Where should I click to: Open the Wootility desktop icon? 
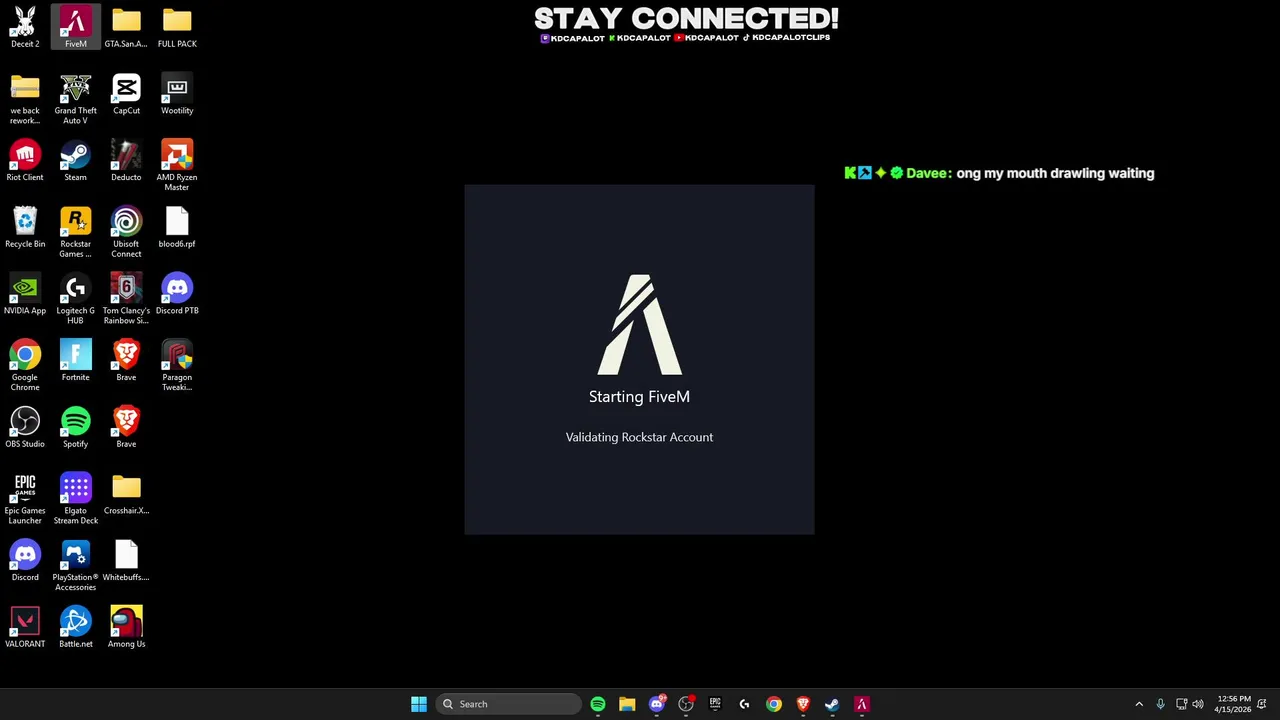tap(177, 94)
